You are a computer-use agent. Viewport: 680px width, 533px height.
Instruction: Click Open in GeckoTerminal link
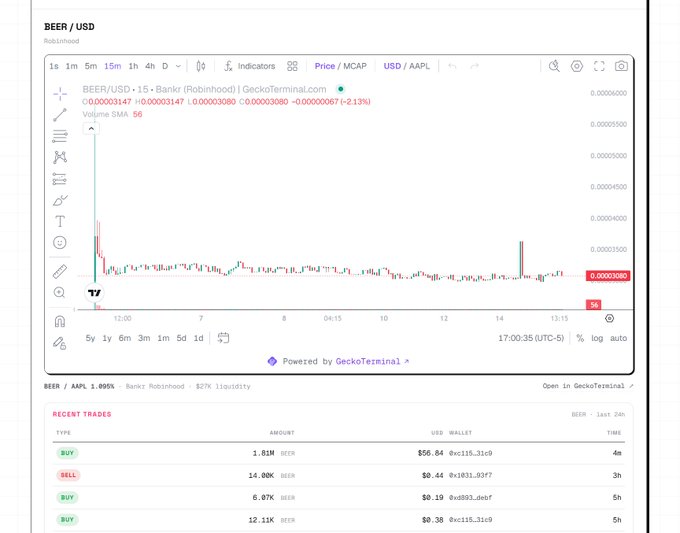[x=588, y=386]
